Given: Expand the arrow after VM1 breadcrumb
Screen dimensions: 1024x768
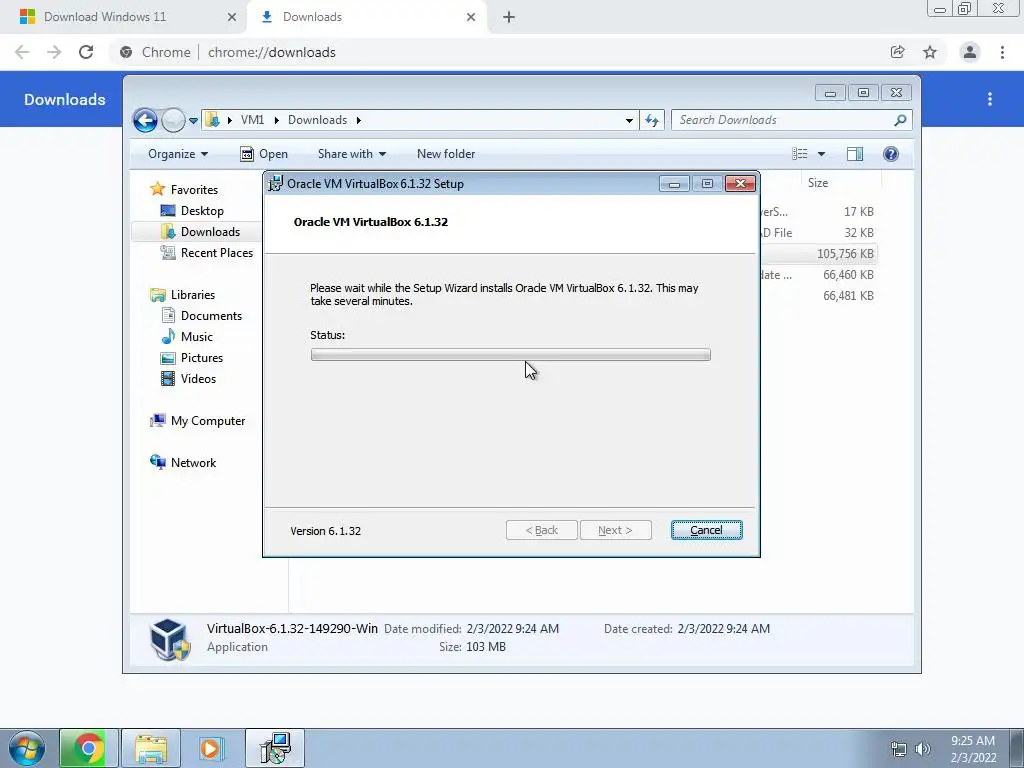Looking at the screenshot, I should 276,120.
